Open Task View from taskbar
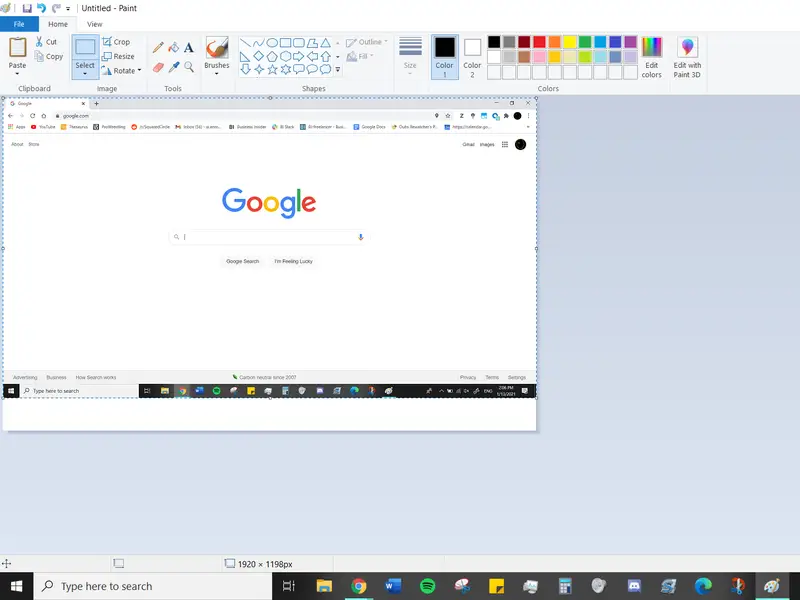 click(289, 586)
